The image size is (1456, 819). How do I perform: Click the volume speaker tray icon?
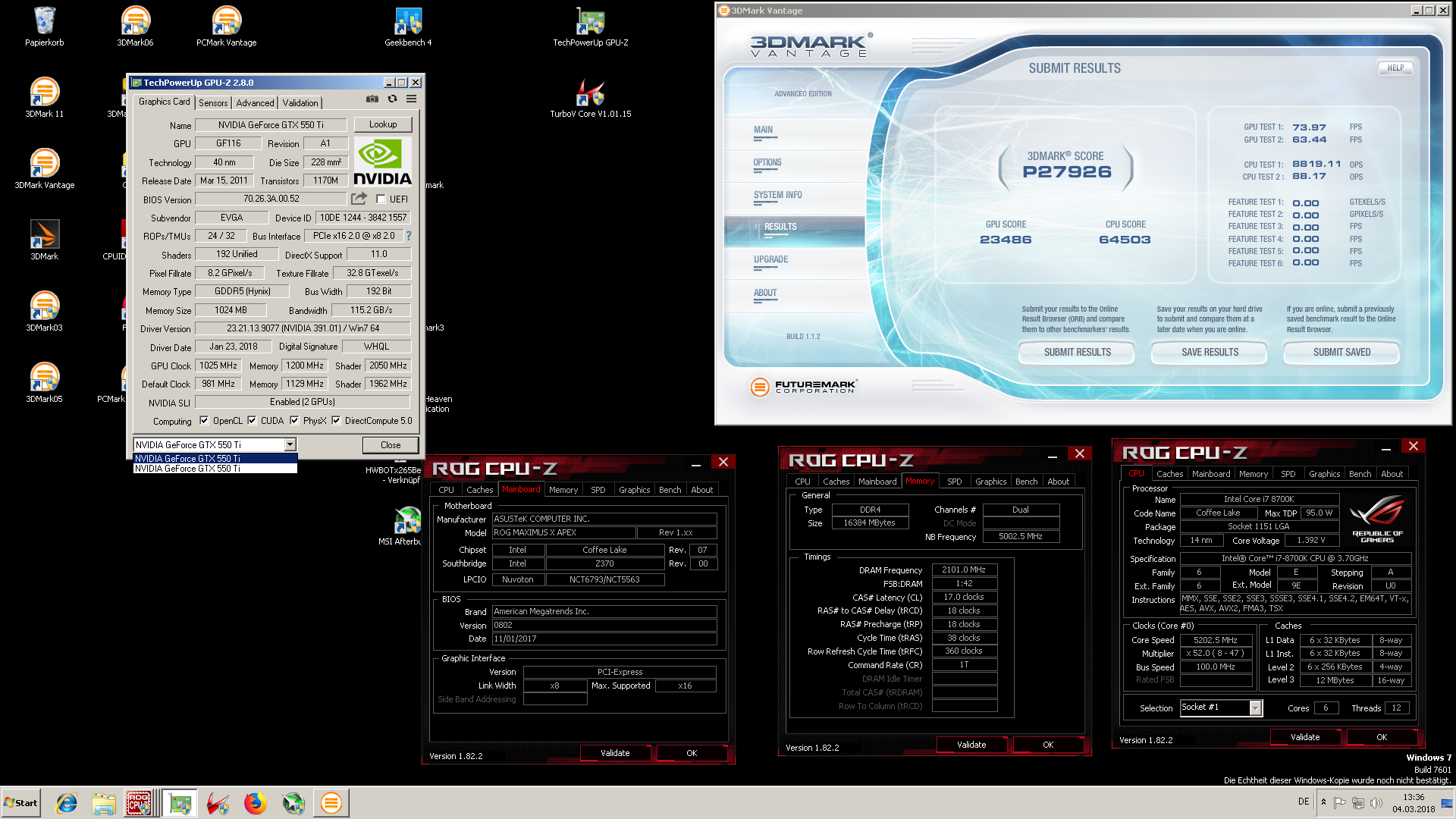tap(1376, 802)
